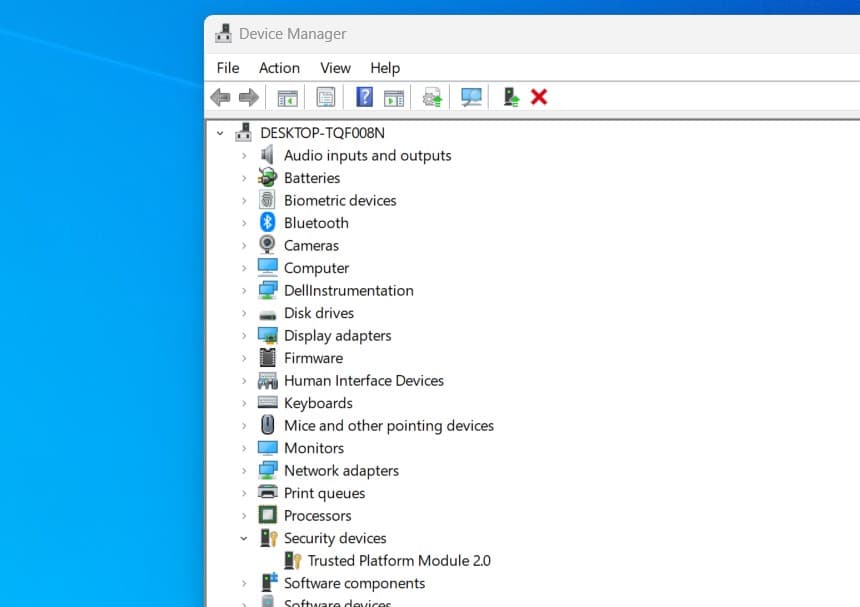This screenshot has width=860, height=607.
Task: Click the Bluetooth category icon
Action: click(267, 223)
